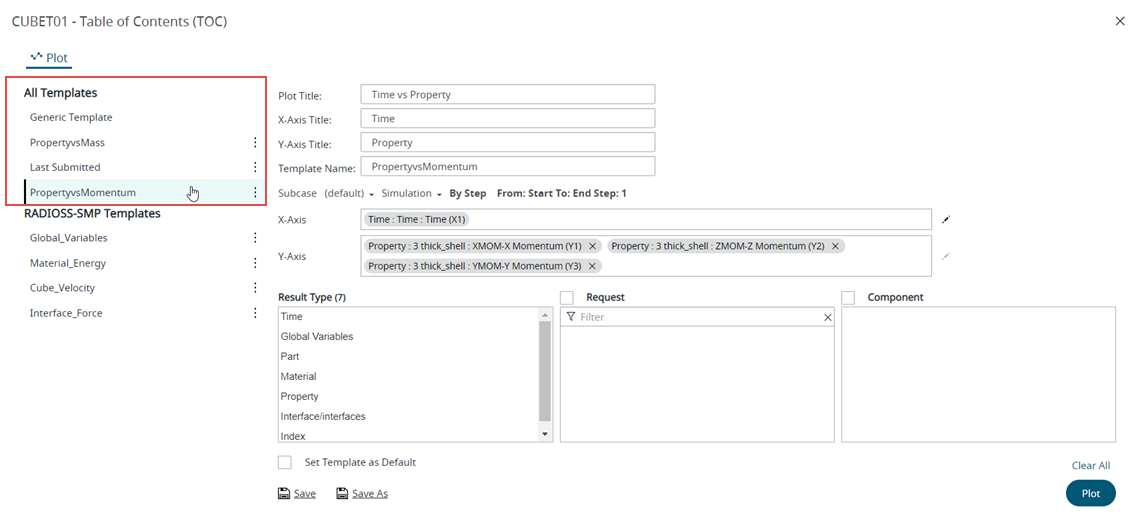Toggle the Component select-all checkbox
The height and width of the screenshot is (523, 1135).
point(848,298)
